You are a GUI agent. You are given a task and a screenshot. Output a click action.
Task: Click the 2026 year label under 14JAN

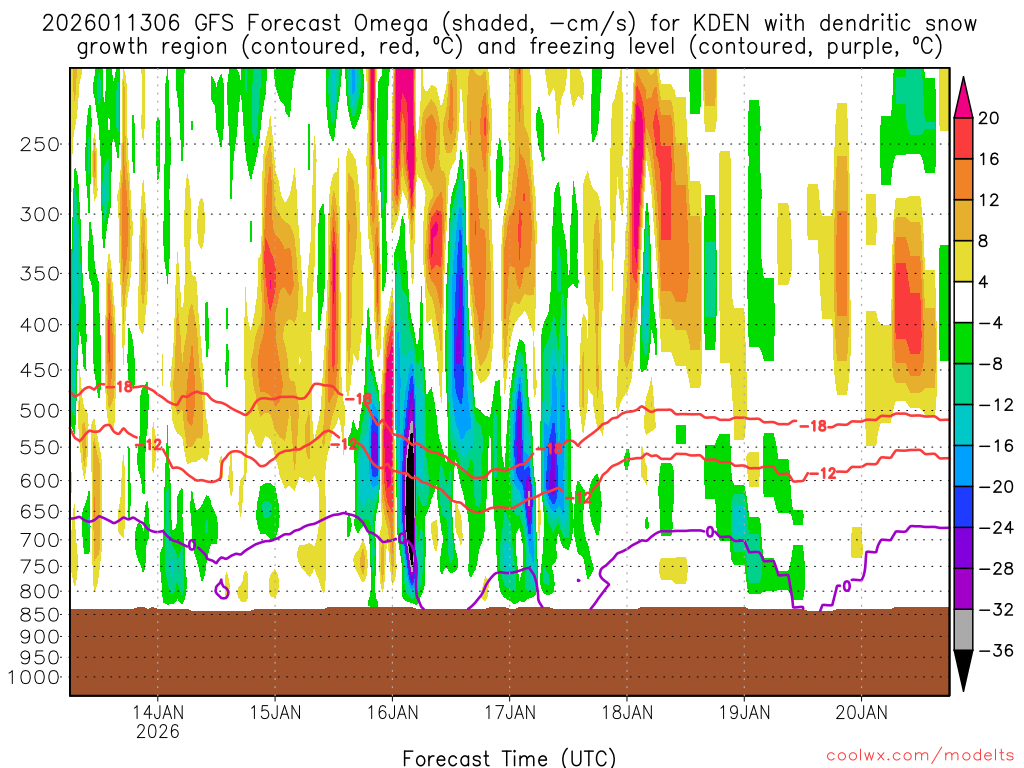(158, 731)
